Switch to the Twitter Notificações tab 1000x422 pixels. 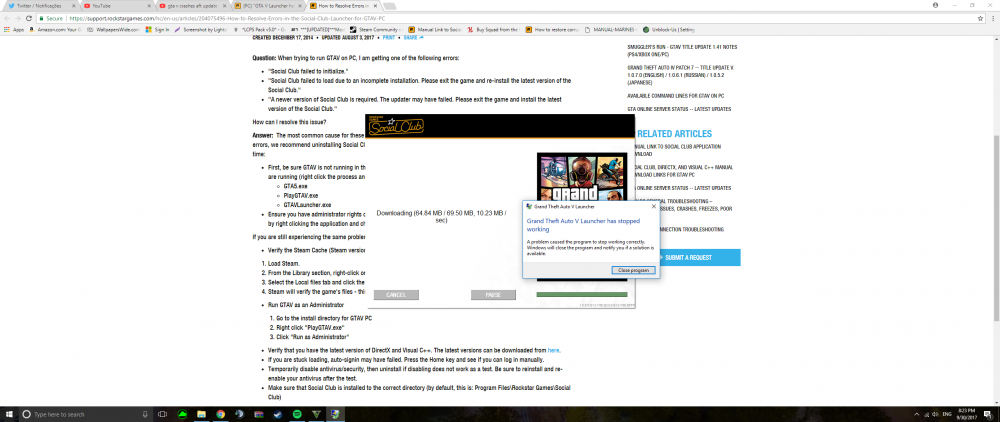point(40,5)
